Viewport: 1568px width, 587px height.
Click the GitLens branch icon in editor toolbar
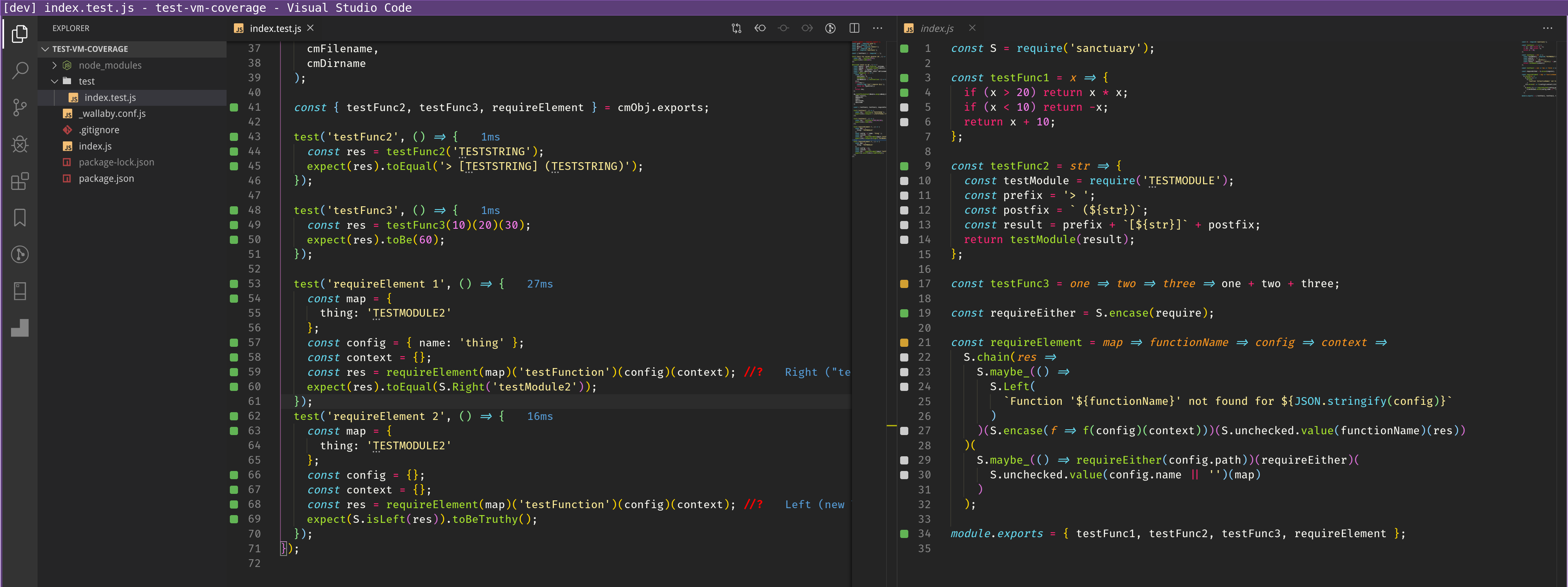click(830, 28)
